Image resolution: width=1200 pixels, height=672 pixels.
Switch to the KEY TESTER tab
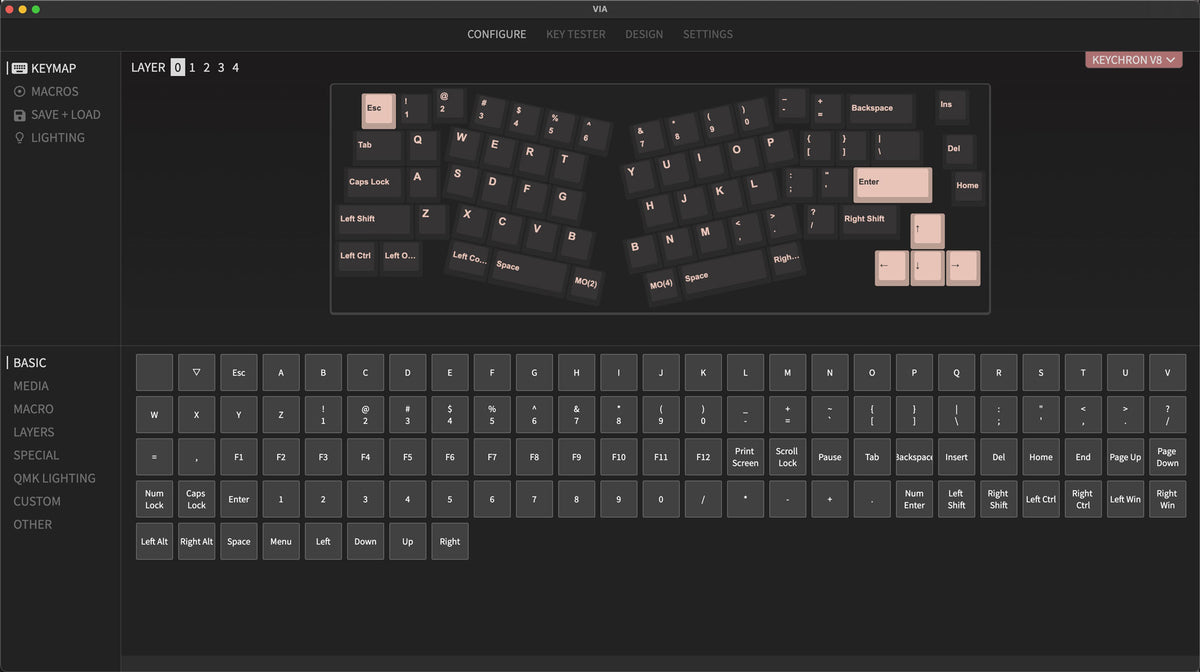coord(575,33)
